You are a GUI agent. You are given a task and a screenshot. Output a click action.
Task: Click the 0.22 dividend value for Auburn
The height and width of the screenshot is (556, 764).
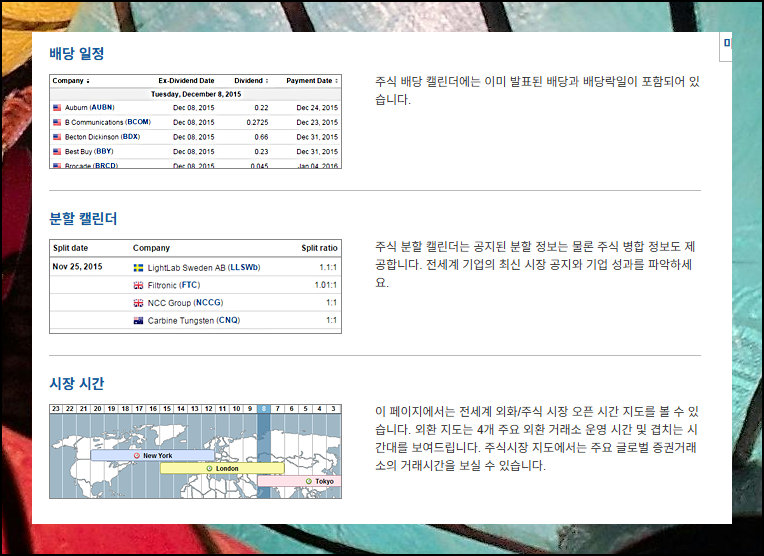click(x=261, y=108)
